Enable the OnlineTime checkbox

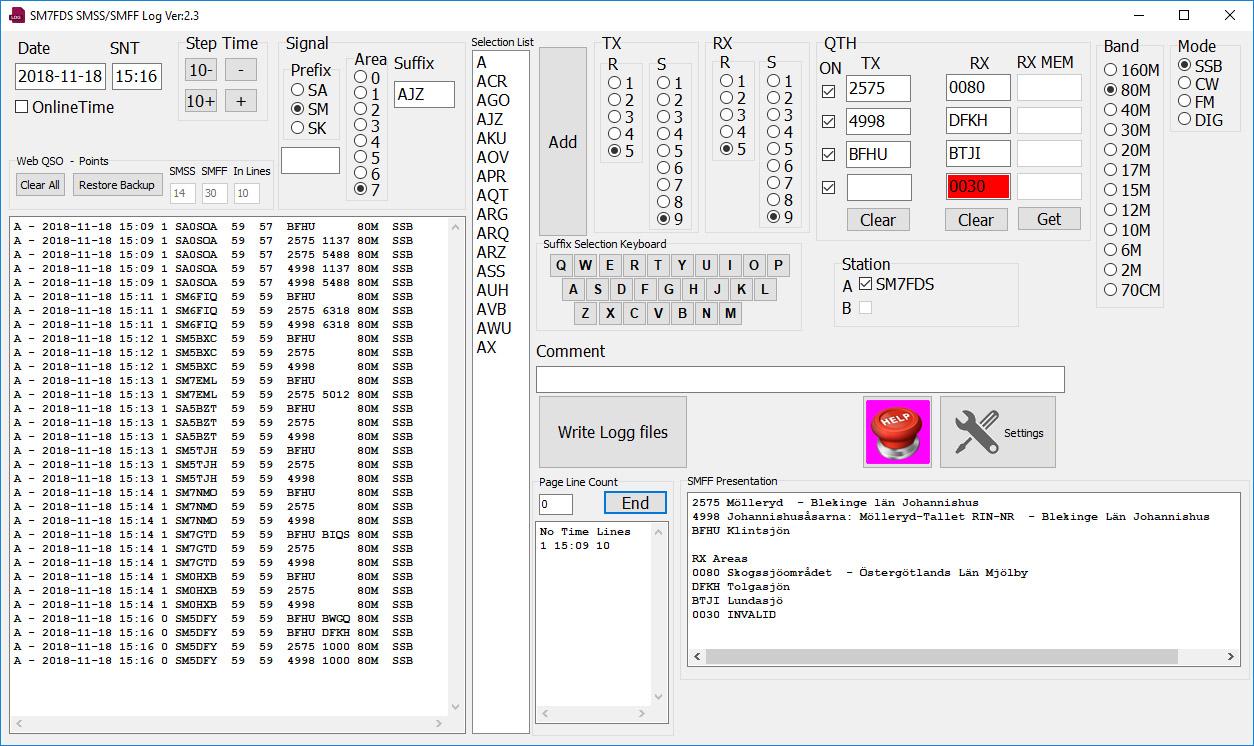pyautogui.click(x=22, y=107)
